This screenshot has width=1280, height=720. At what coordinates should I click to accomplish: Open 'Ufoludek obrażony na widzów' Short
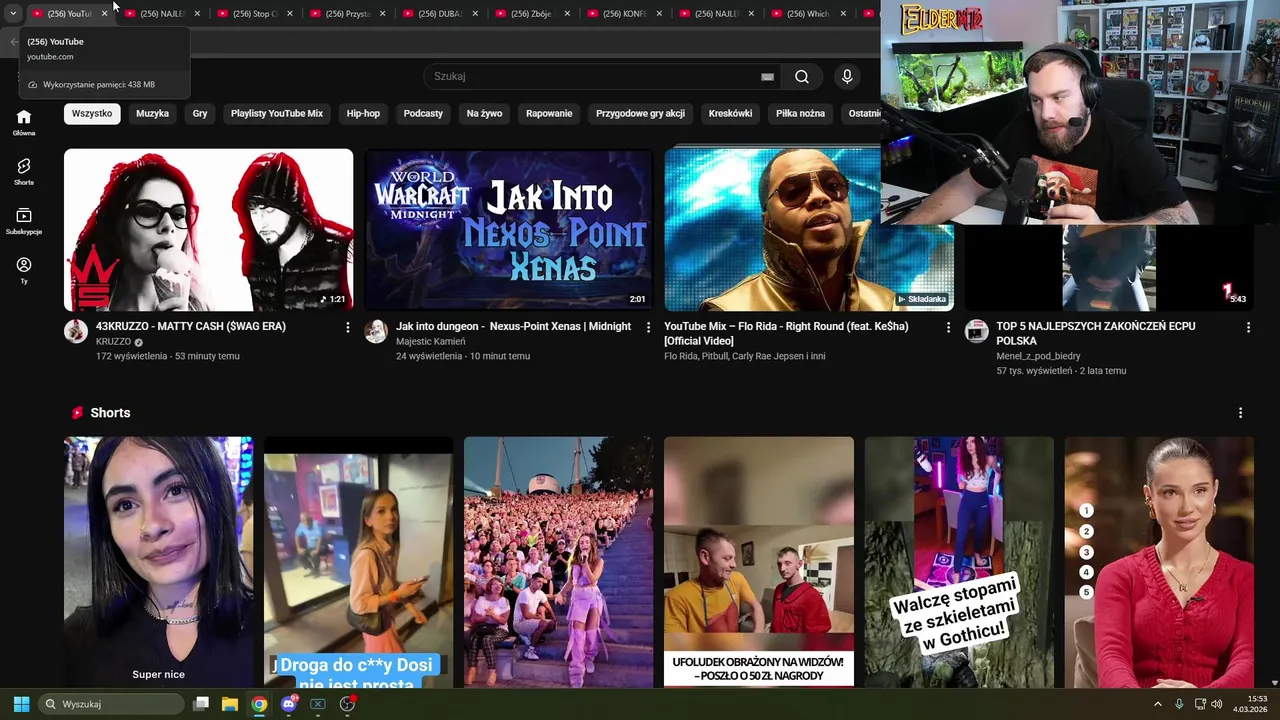click(x=758, y=562)
